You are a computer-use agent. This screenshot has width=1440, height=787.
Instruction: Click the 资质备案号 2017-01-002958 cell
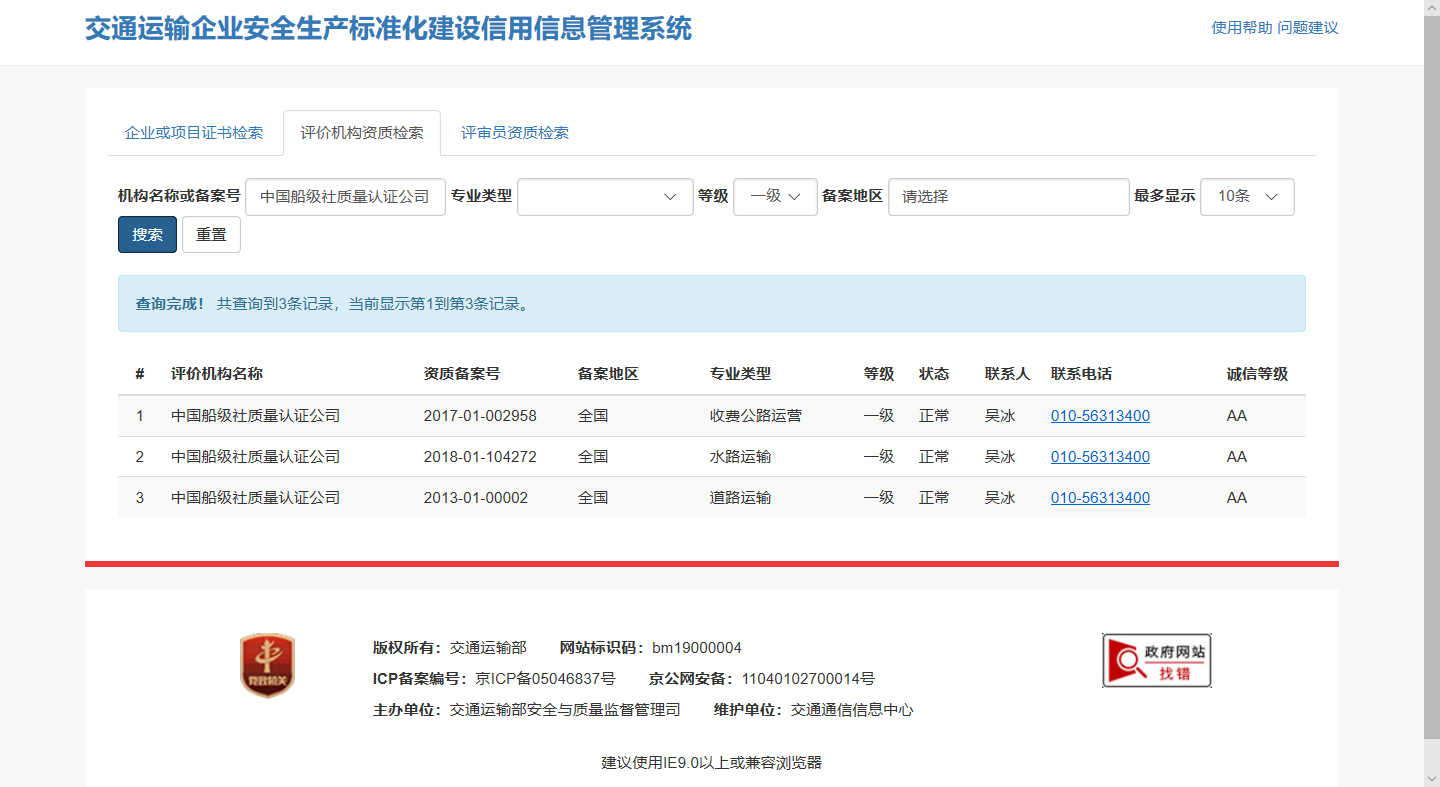coord(480,416)
